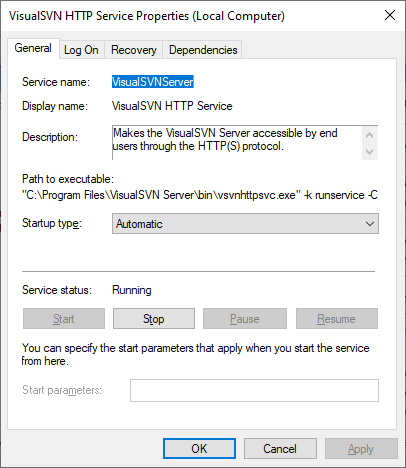Click the Apply button
This screenshot has width=406, height=468.
361,449
